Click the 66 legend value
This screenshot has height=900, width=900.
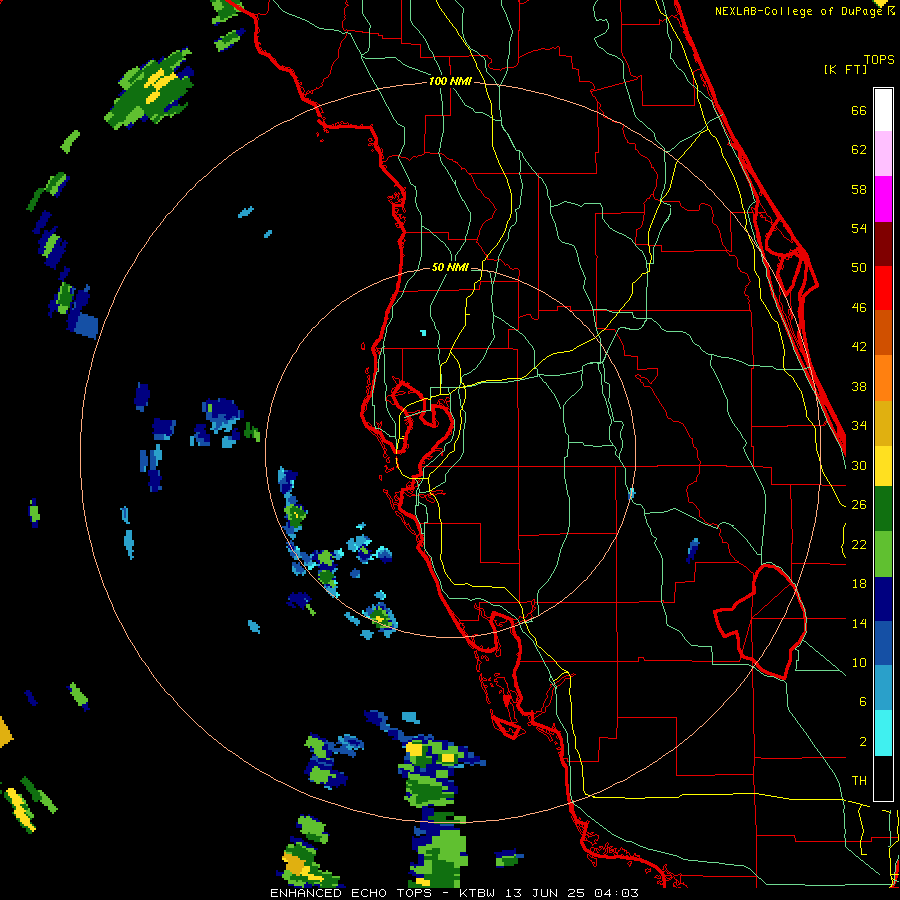coord(859,111)
